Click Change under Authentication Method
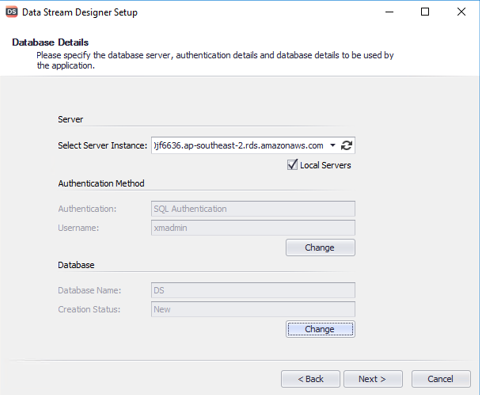480x395 pixels. tap(320, 248)
